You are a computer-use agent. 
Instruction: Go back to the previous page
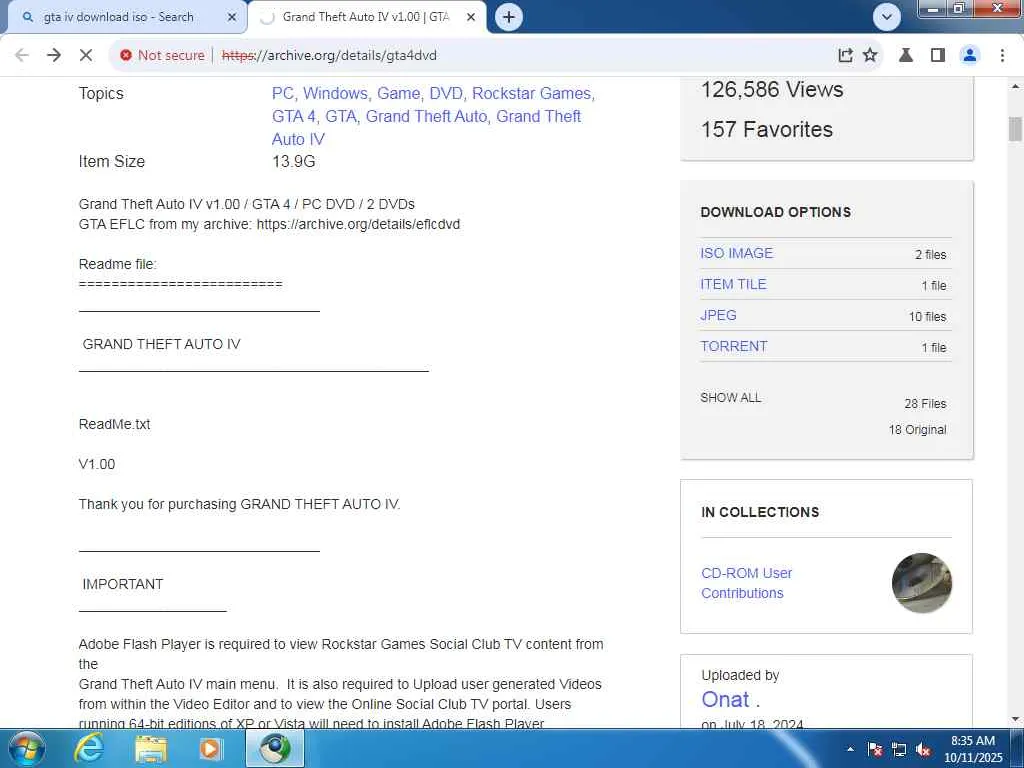tap(22, 56)
